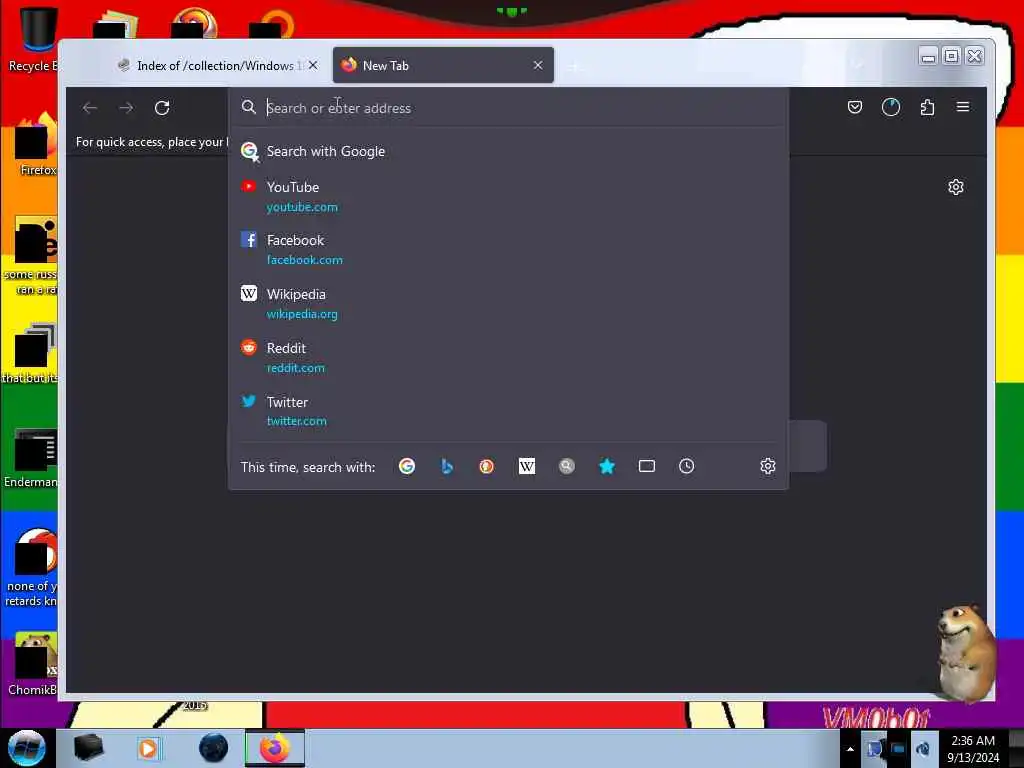The image size is (1024, 768).
Task: Click the Firefox back arrow button
Action: pyautogui.click(x=90, y=108)
